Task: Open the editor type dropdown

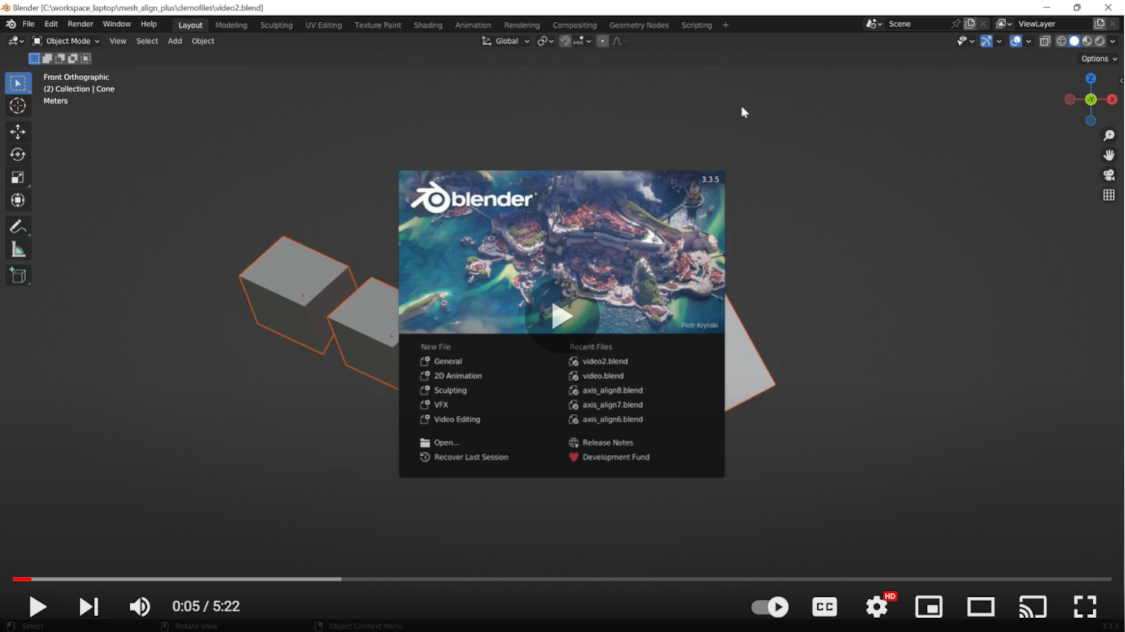Action: (16, 41)
